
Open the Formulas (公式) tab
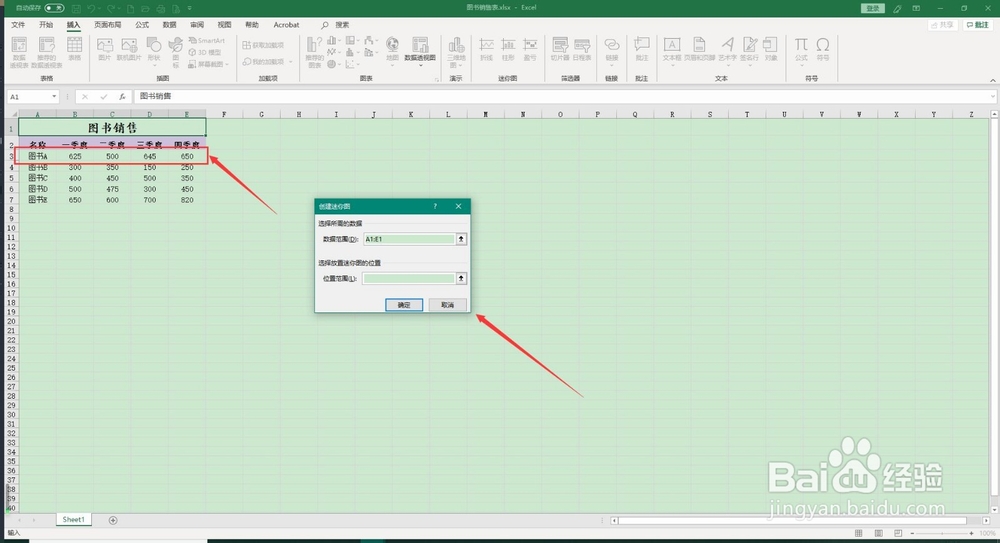pos(142,25)
